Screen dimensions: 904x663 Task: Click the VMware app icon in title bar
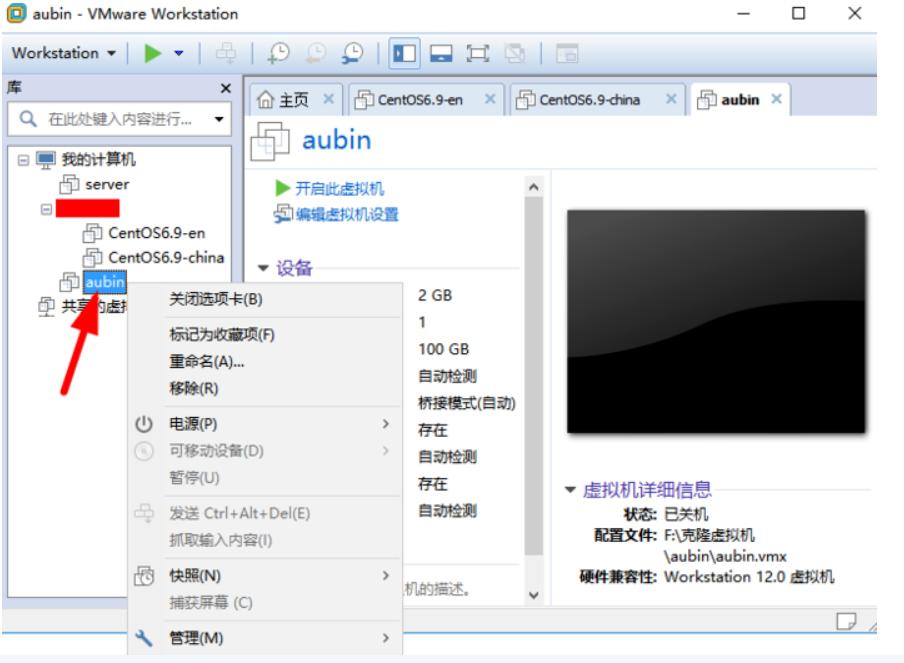click(x=16, y=13)
